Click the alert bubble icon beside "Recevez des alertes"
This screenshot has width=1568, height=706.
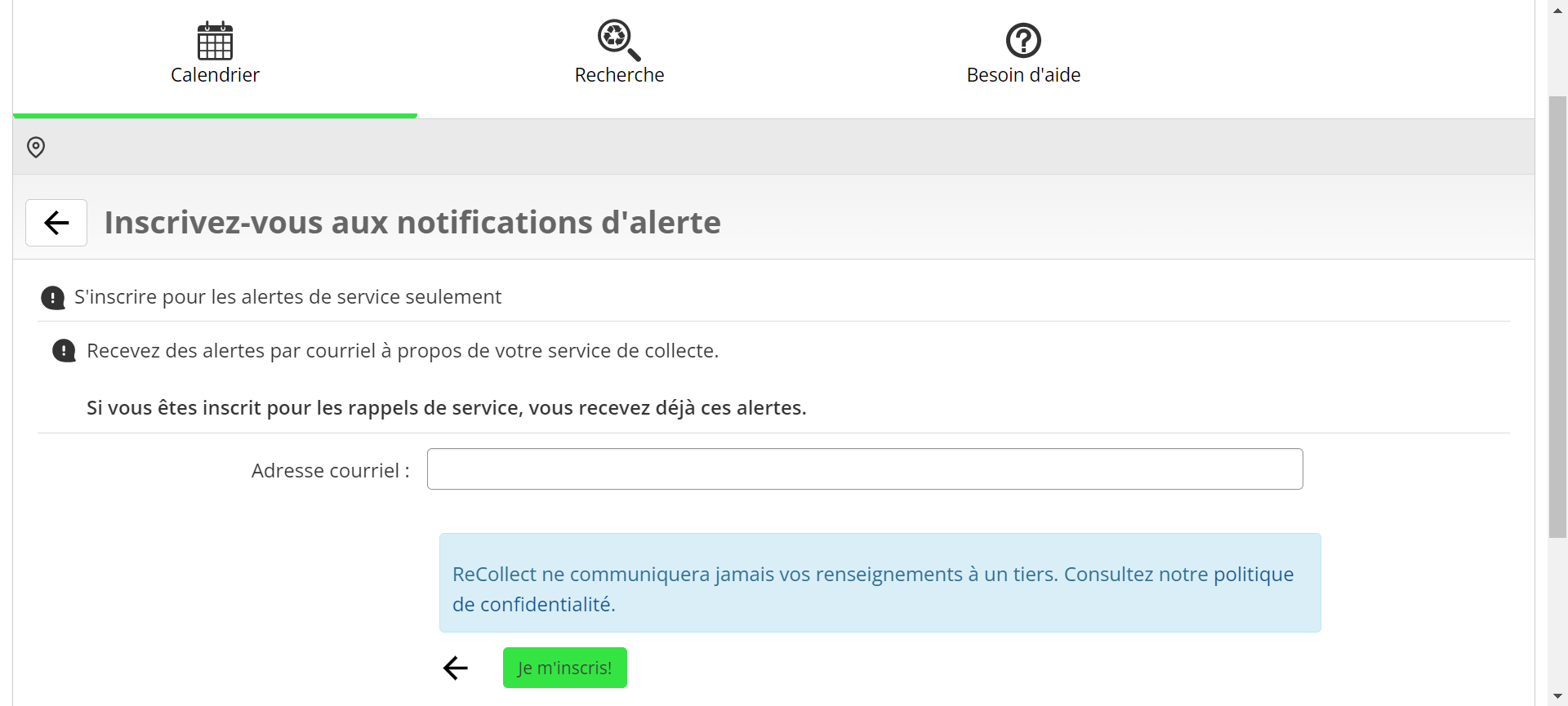64,351
